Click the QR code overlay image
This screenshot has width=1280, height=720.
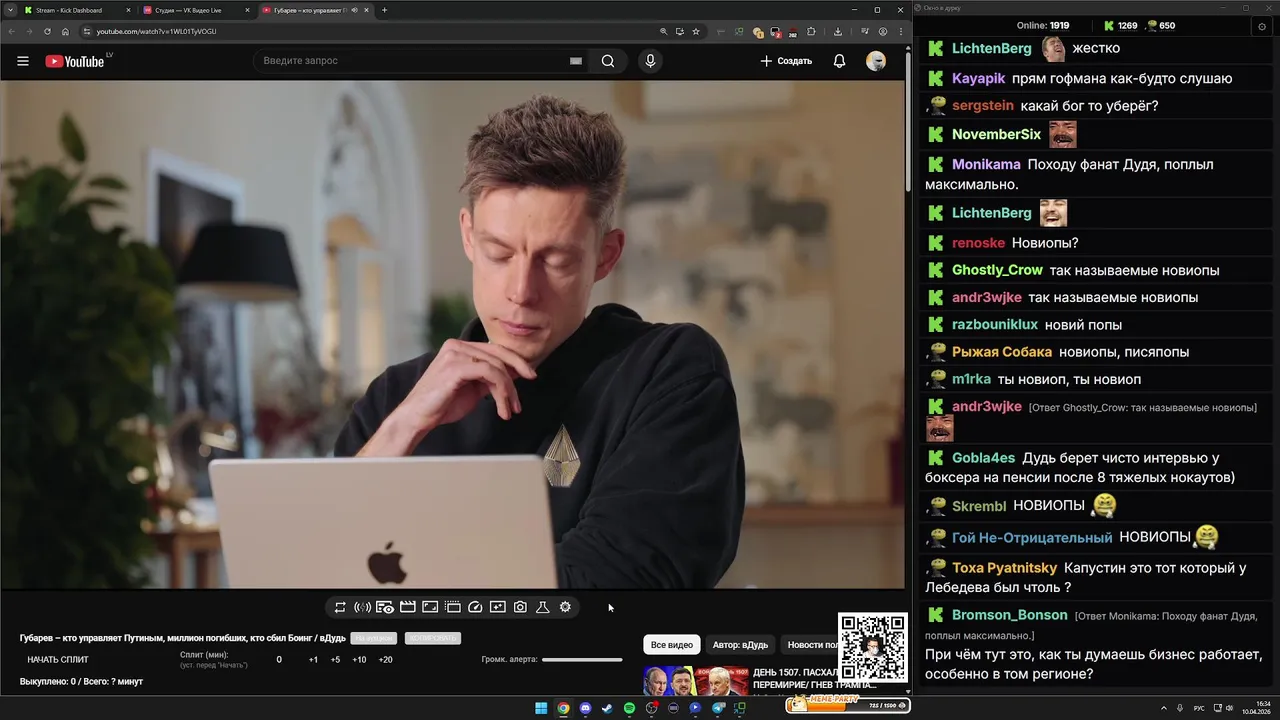(x=873, y=647)
